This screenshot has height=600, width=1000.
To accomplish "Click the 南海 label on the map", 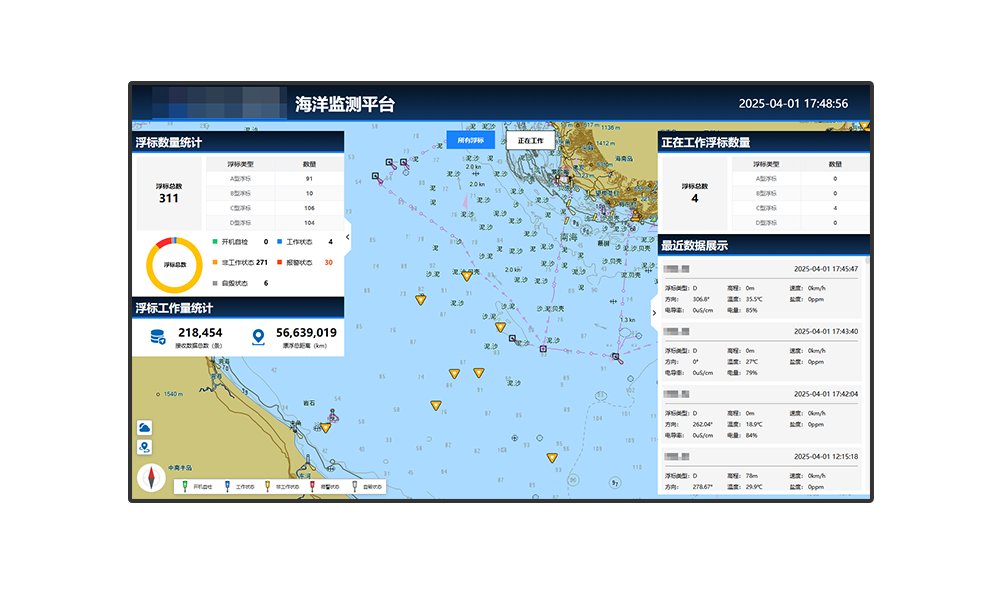I will (568, 237).
